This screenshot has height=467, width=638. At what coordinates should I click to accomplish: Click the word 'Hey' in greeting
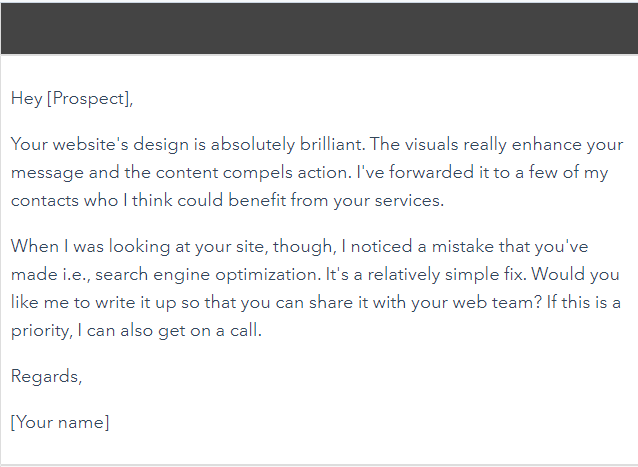click(26, 99)
